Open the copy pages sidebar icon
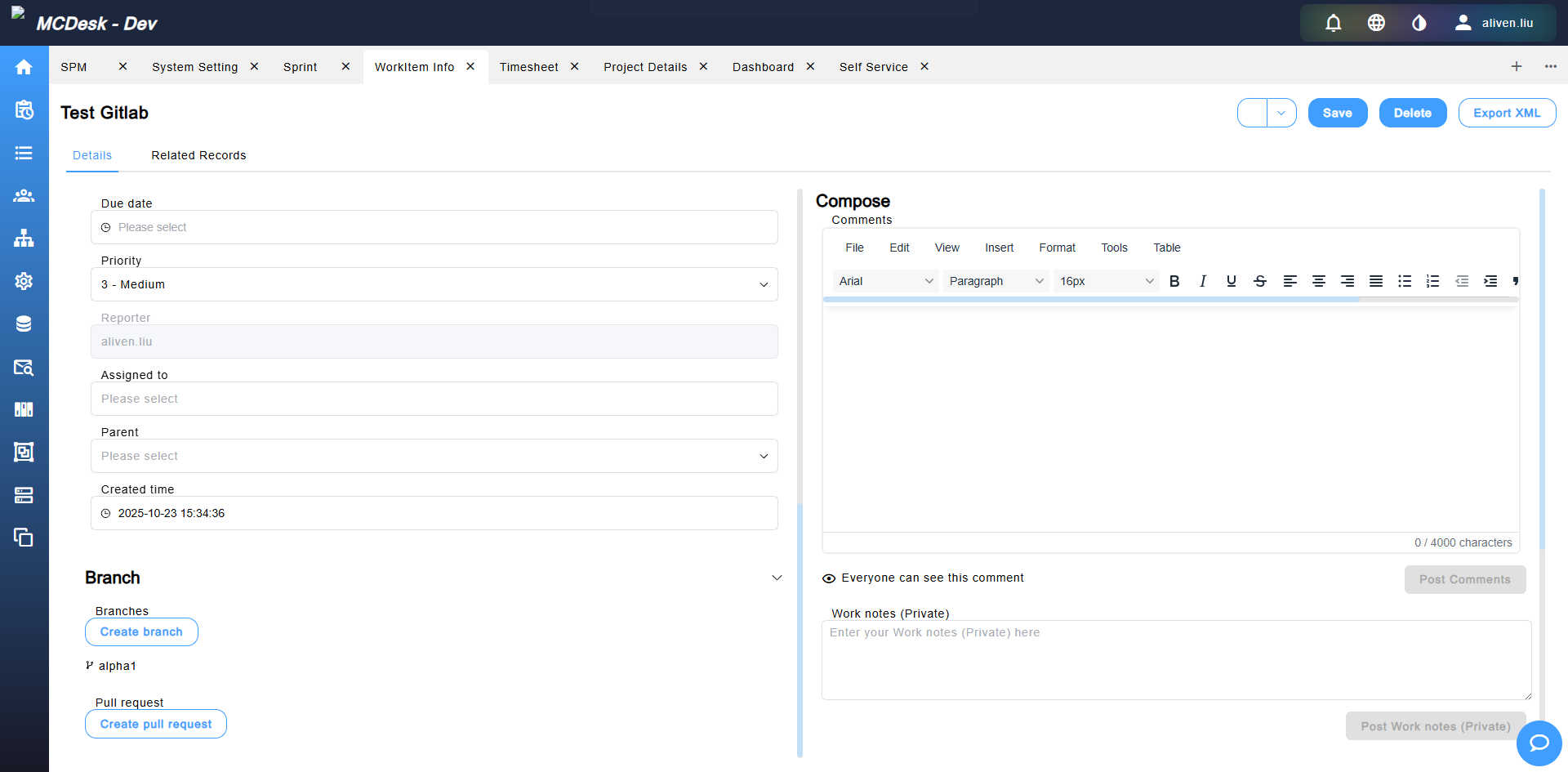The width and height of the screenshot is (1568, 772). [x=24, y=538]
